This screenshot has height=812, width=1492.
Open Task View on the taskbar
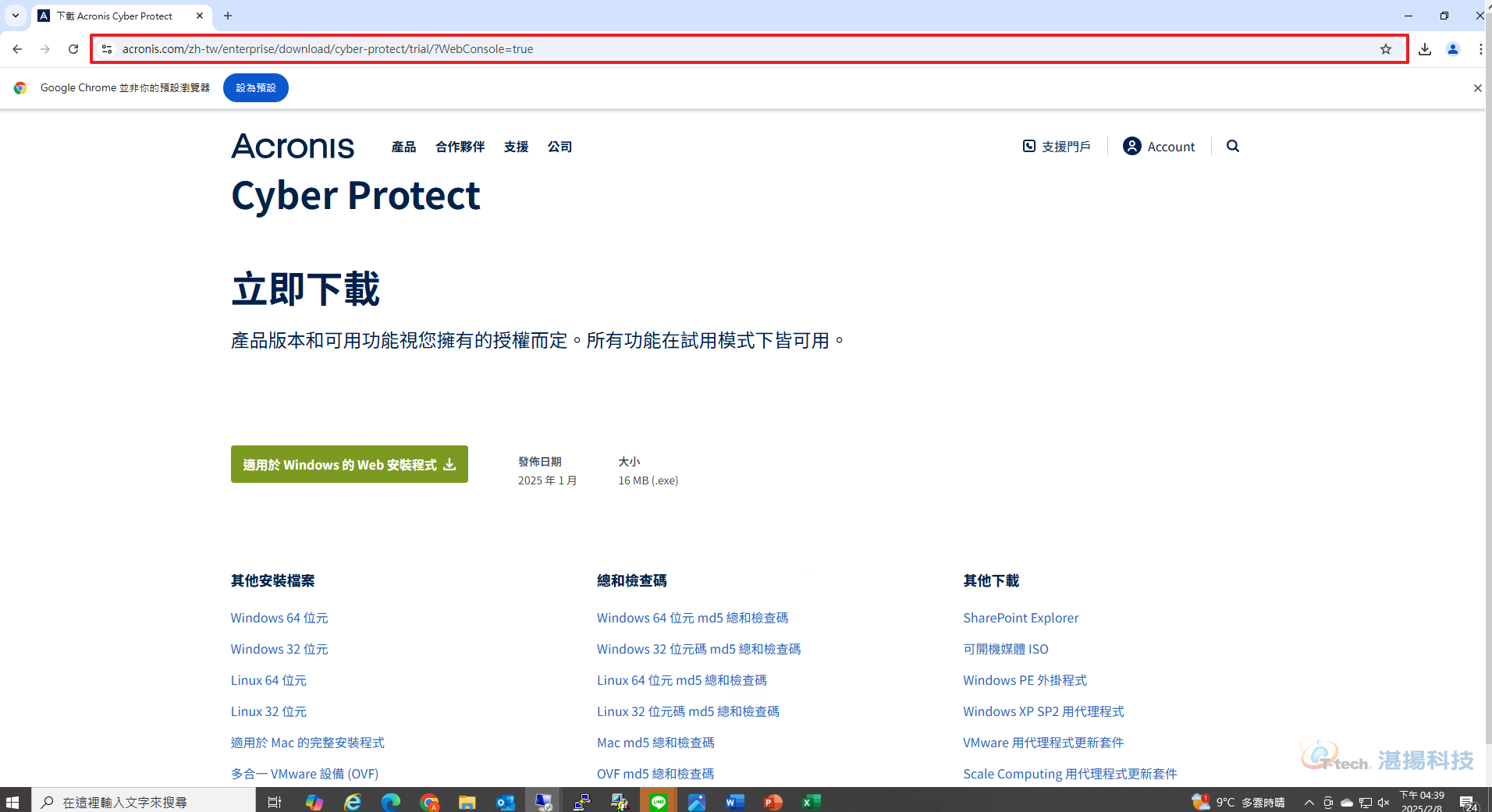(275, 801)
